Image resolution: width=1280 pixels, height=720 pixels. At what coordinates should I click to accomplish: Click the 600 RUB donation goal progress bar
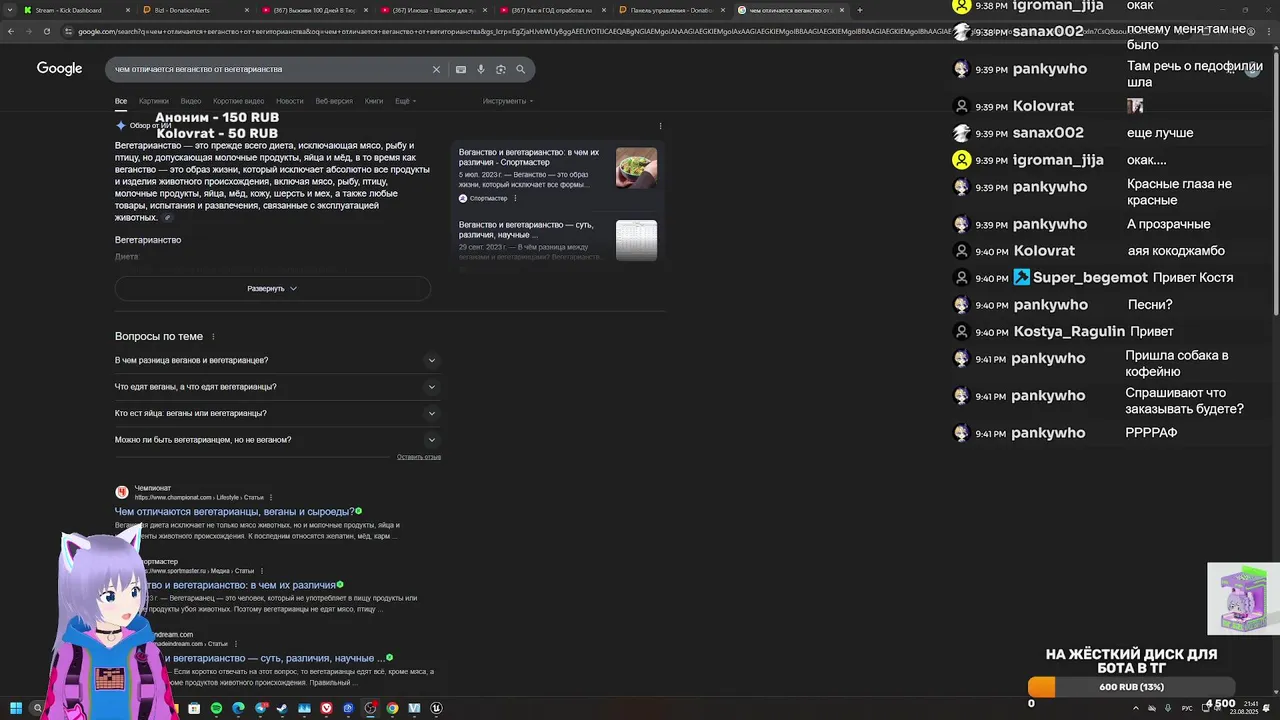(x=1131, y=687)
